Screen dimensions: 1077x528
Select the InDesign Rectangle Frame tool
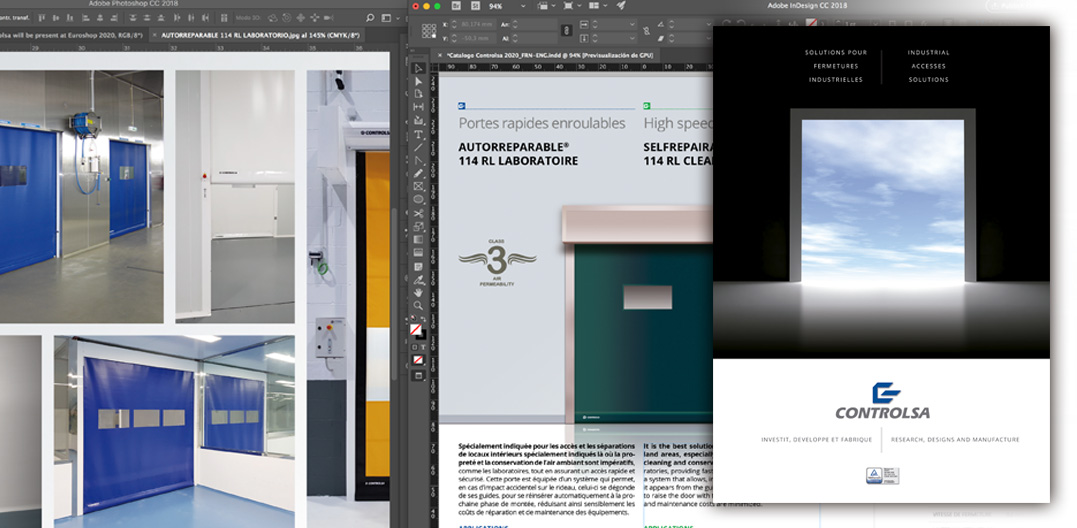[x=418, y=186]
